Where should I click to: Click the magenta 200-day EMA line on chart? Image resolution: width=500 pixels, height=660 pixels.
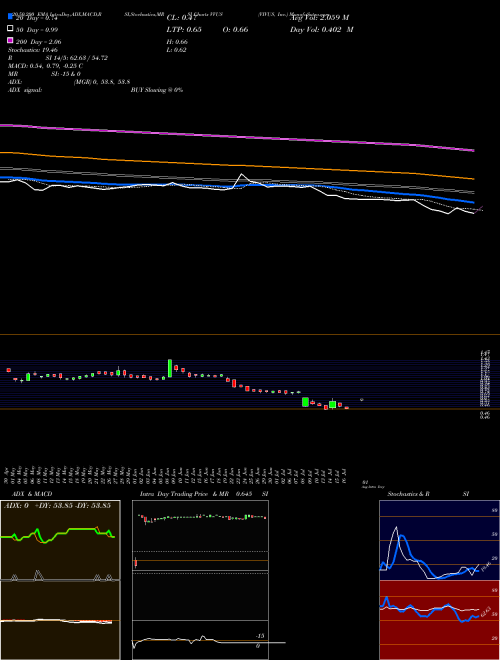(x=236, y=136)
